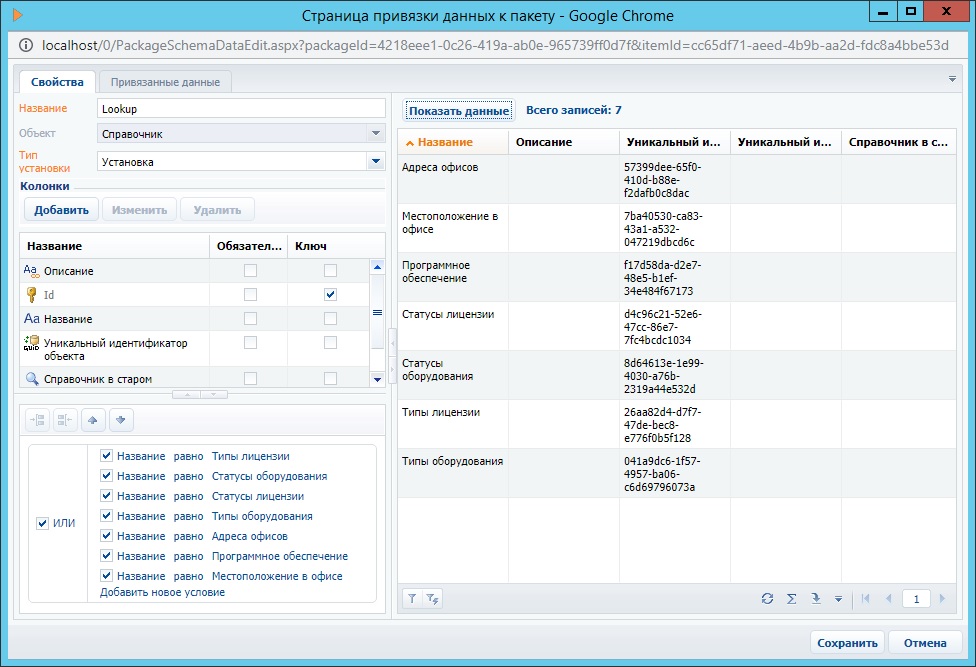The image size is (976, 667).
Task: Expand the top-right panel menu arrow
Action: pyautogui.click(x=952, y=80)
